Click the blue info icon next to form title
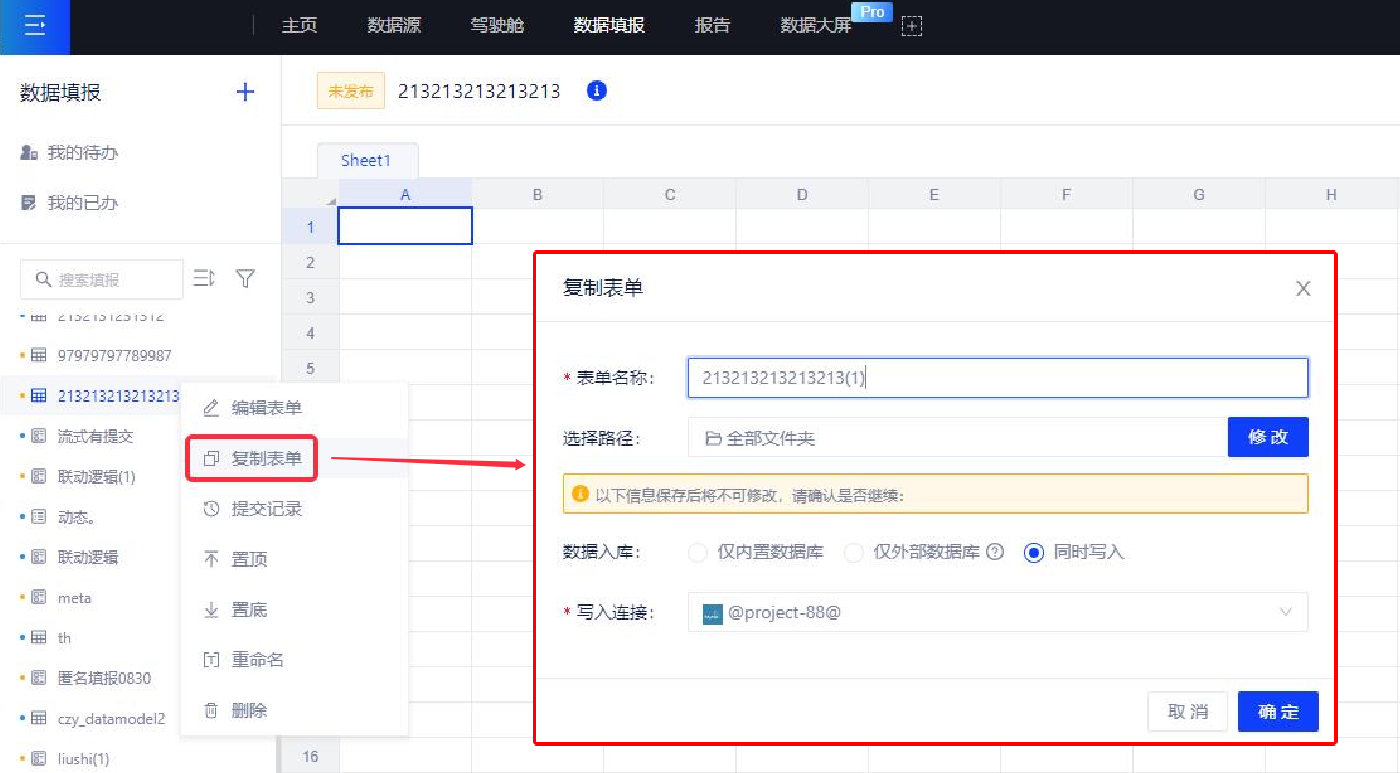Image resolution: width=1400 pixels, height=773 pixels. pos(597,91)
